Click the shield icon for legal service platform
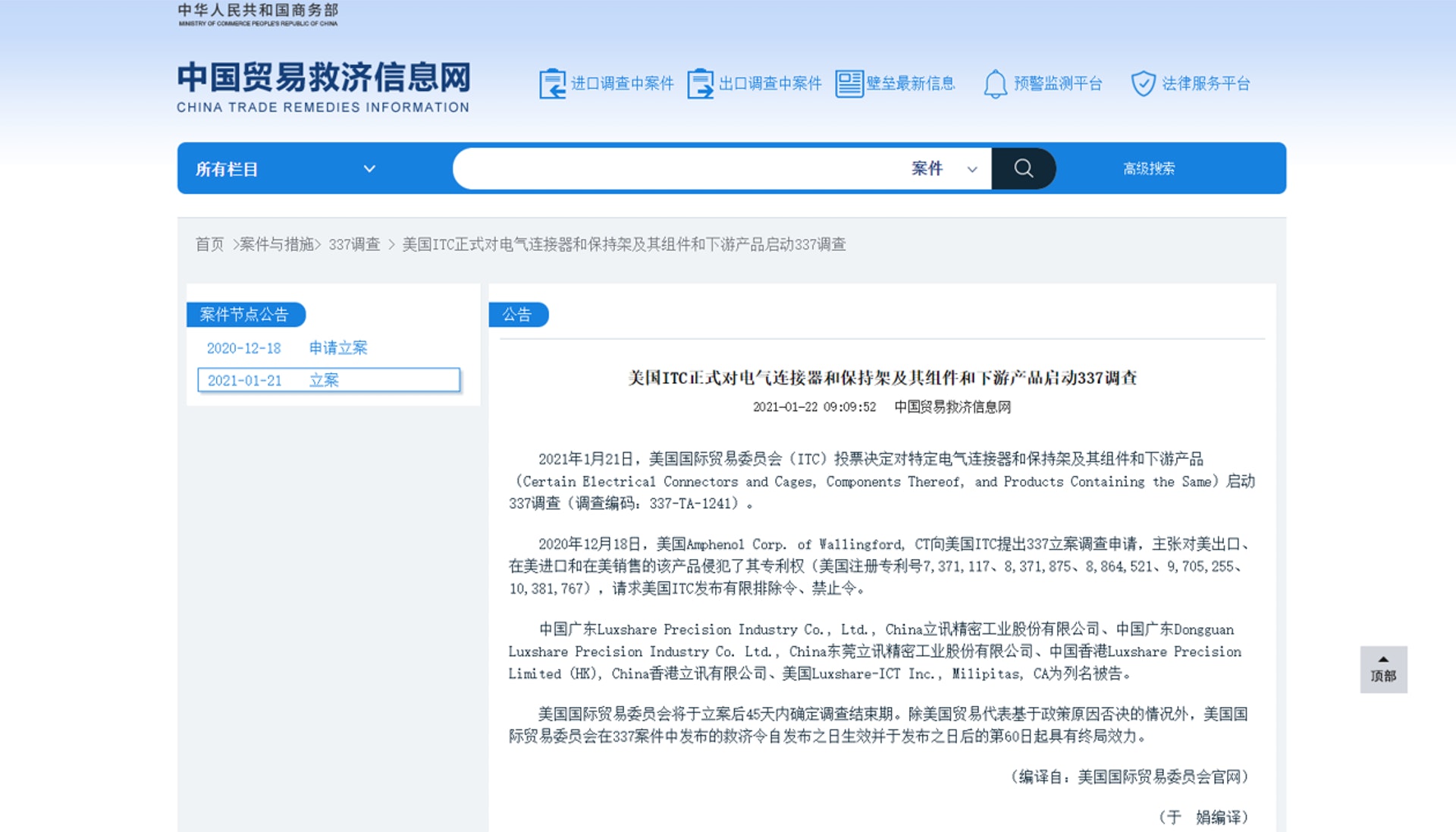This screenshot has width=1456, height=832. click(1143, 83)
